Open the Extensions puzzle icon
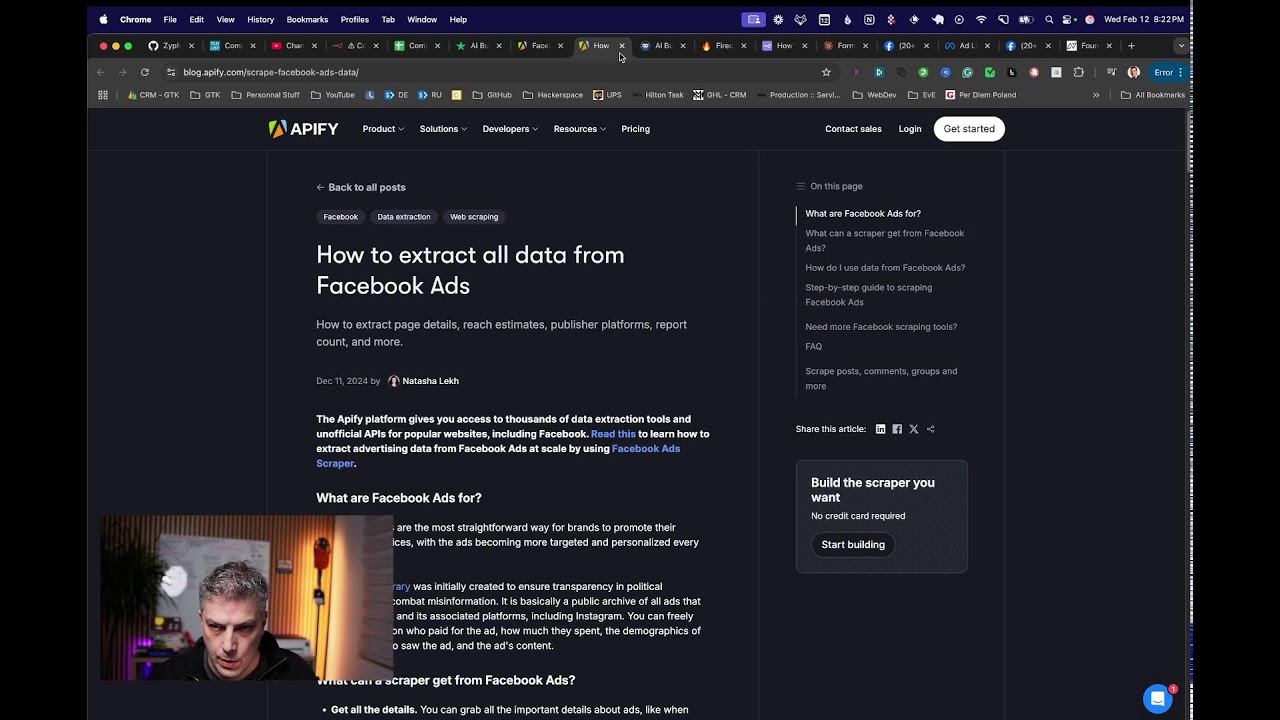 tap(1078, 72)
